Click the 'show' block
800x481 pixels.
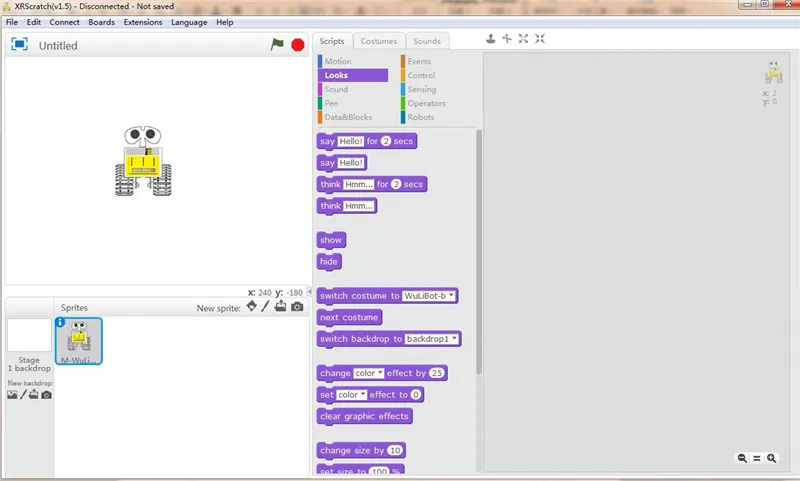tap(331, 240)
